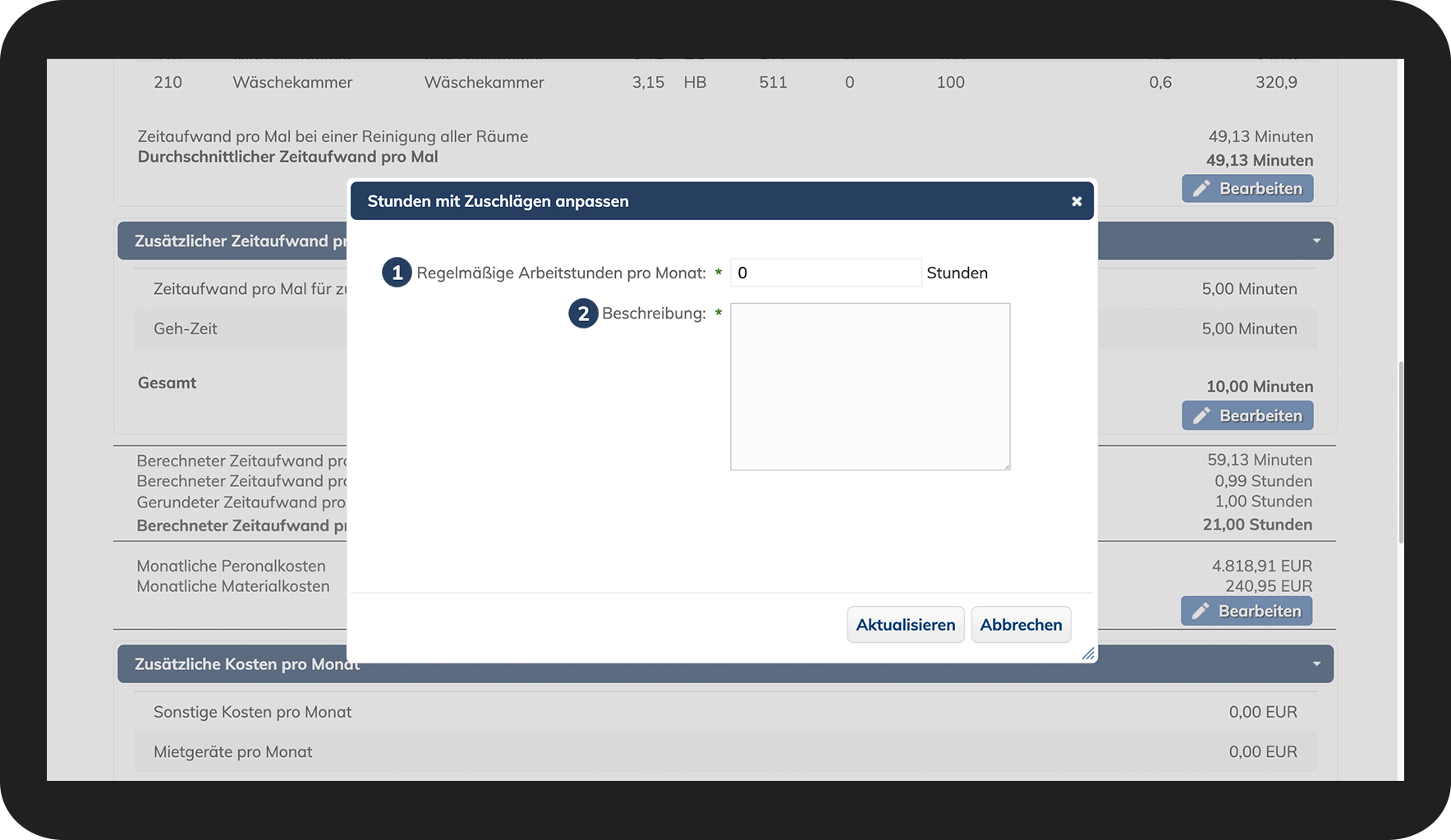Click the 59,13 Minuten value
Image resolution: width=1451 pixels, height=840 pixels.
pyautogui.click(x=1260, y=460)
